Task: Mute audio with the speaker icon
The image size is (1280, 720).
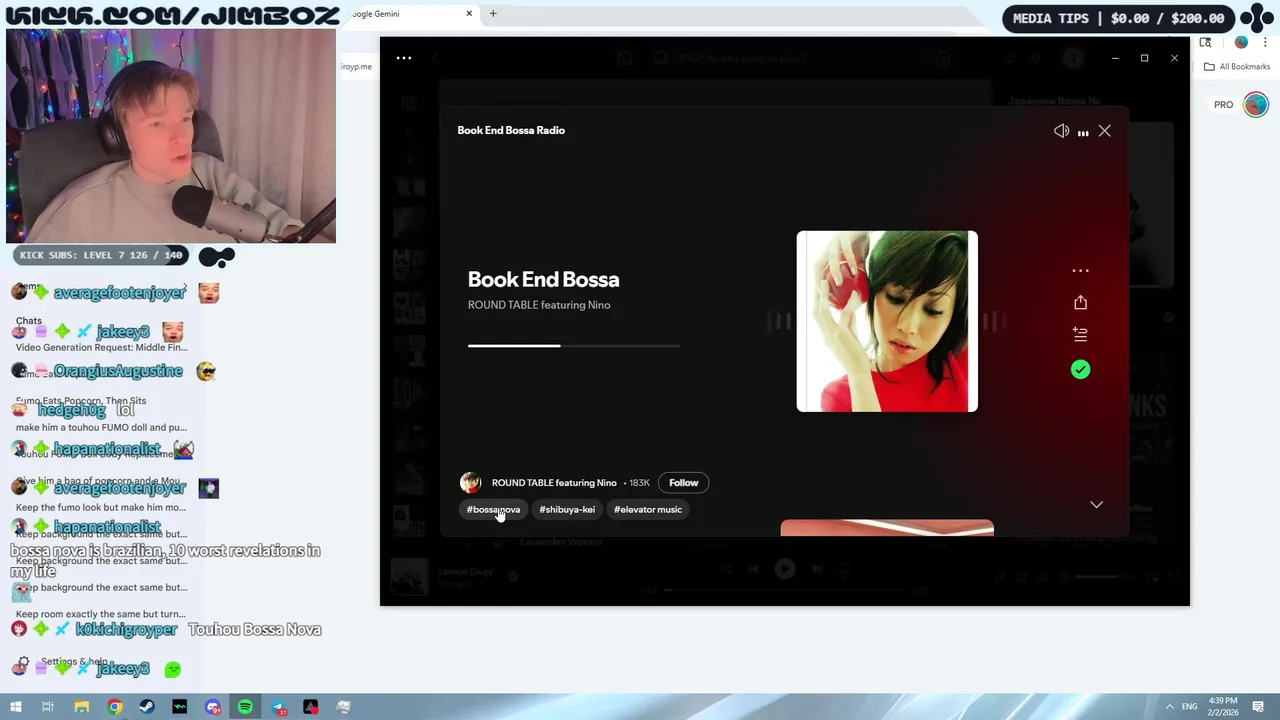Action: pyautogui.click(x=1061, y=131)
